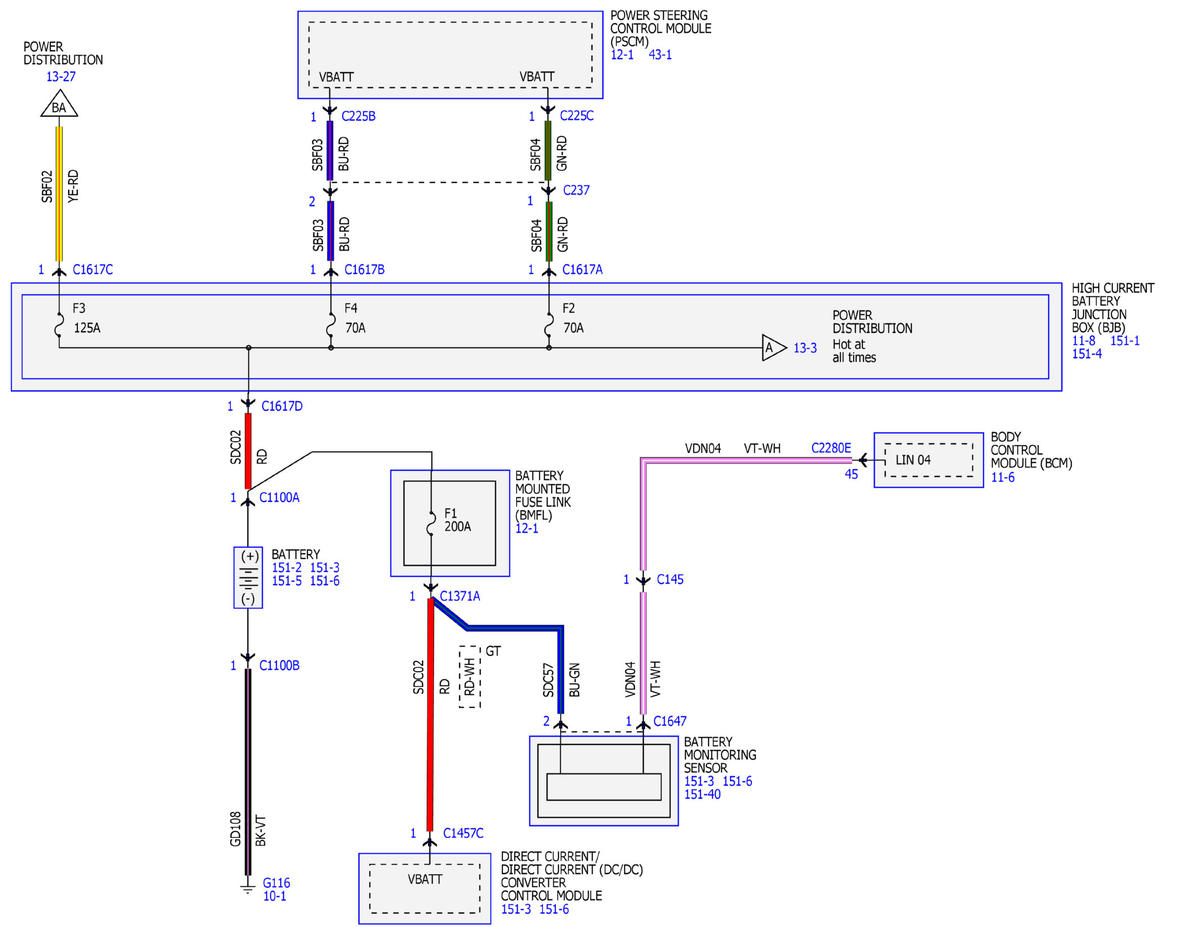1200x927 pixels.
Task: Click the GT RD-WH dashed wire option box
Action: coord(469,676)
